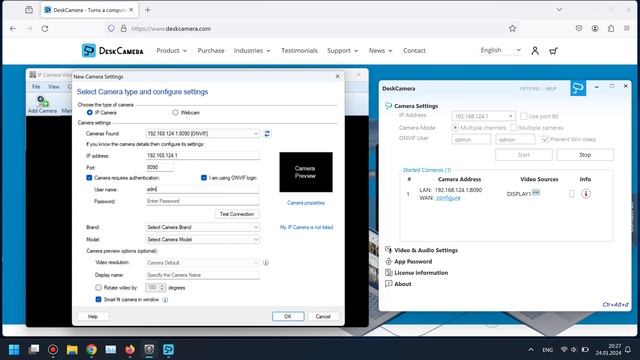The width and height of the screenshot is (640, 360).
Task: Open Select Camera Brand dropdown
Action: [202, 227]
